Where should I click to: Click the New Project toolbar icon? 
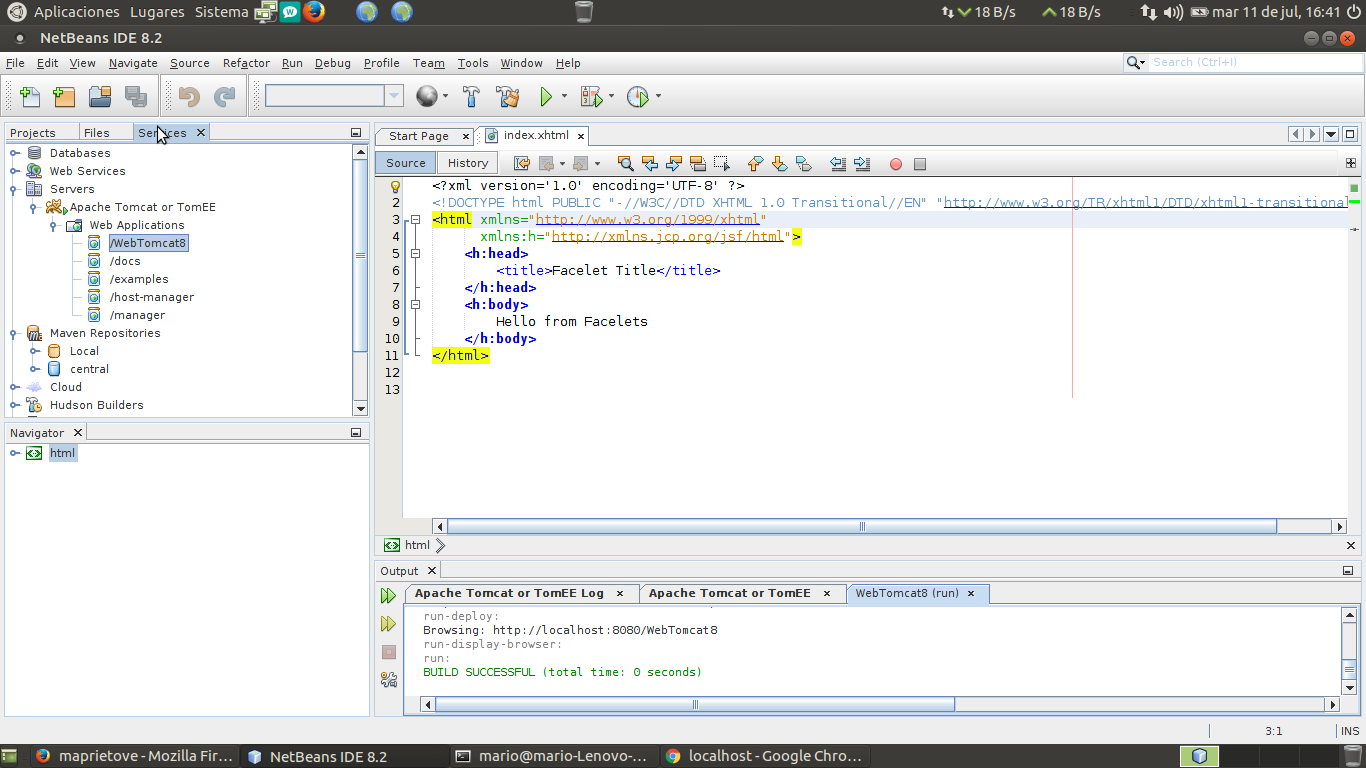(64, 97)
